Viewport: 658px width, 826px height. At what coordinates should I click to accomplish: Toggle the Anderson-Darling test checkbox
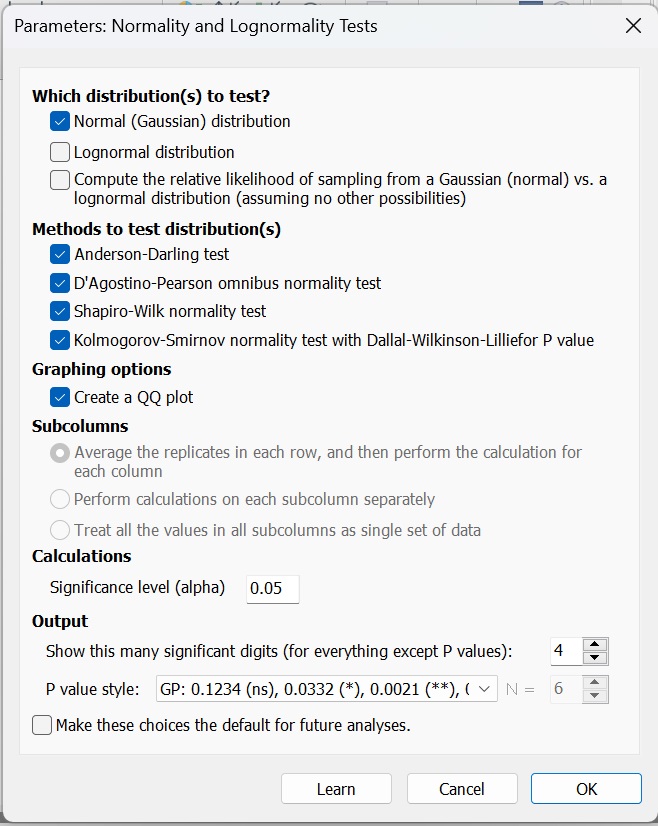click(60, 255)
